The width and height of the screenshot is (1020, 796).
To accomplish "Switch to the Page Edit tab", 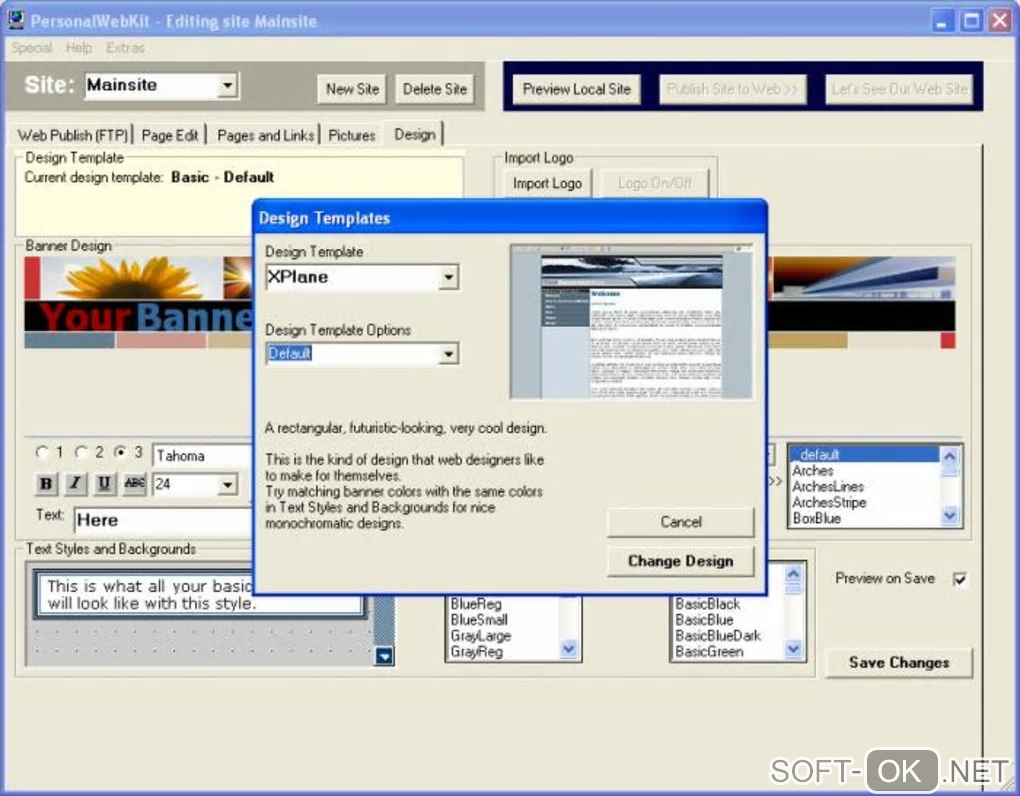I will click(x=170, y=135).
